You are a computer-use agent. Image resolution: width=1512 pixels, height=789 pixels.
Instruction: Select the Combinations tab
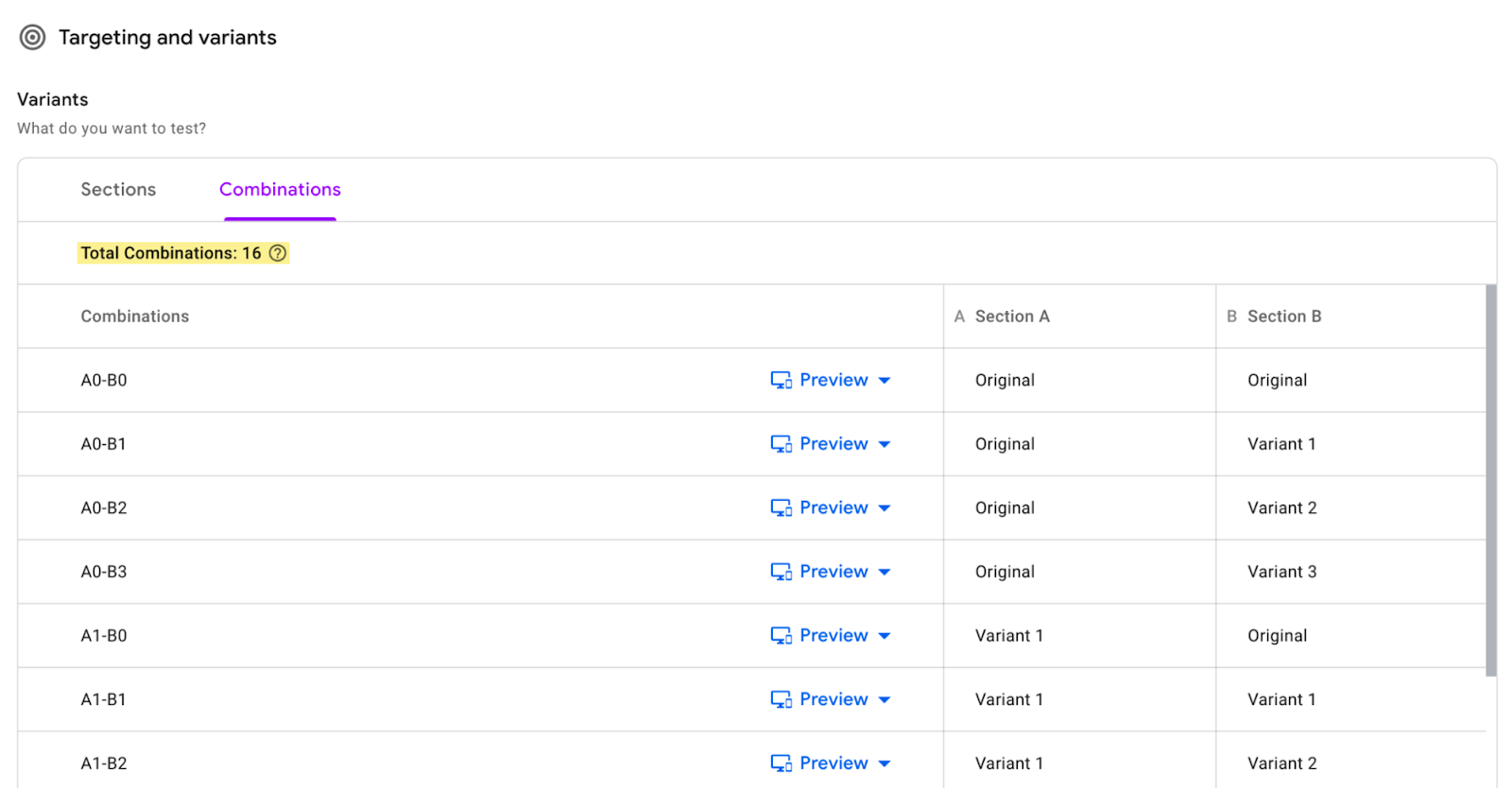point(280,190)
